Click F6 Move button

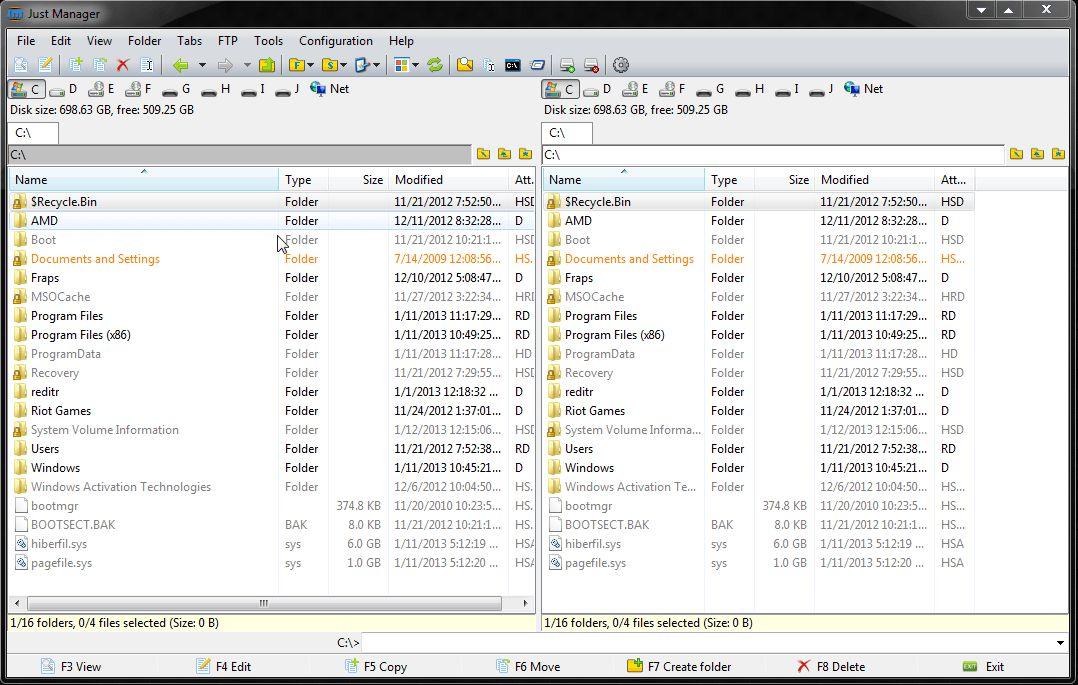click(x=528, y=666)
